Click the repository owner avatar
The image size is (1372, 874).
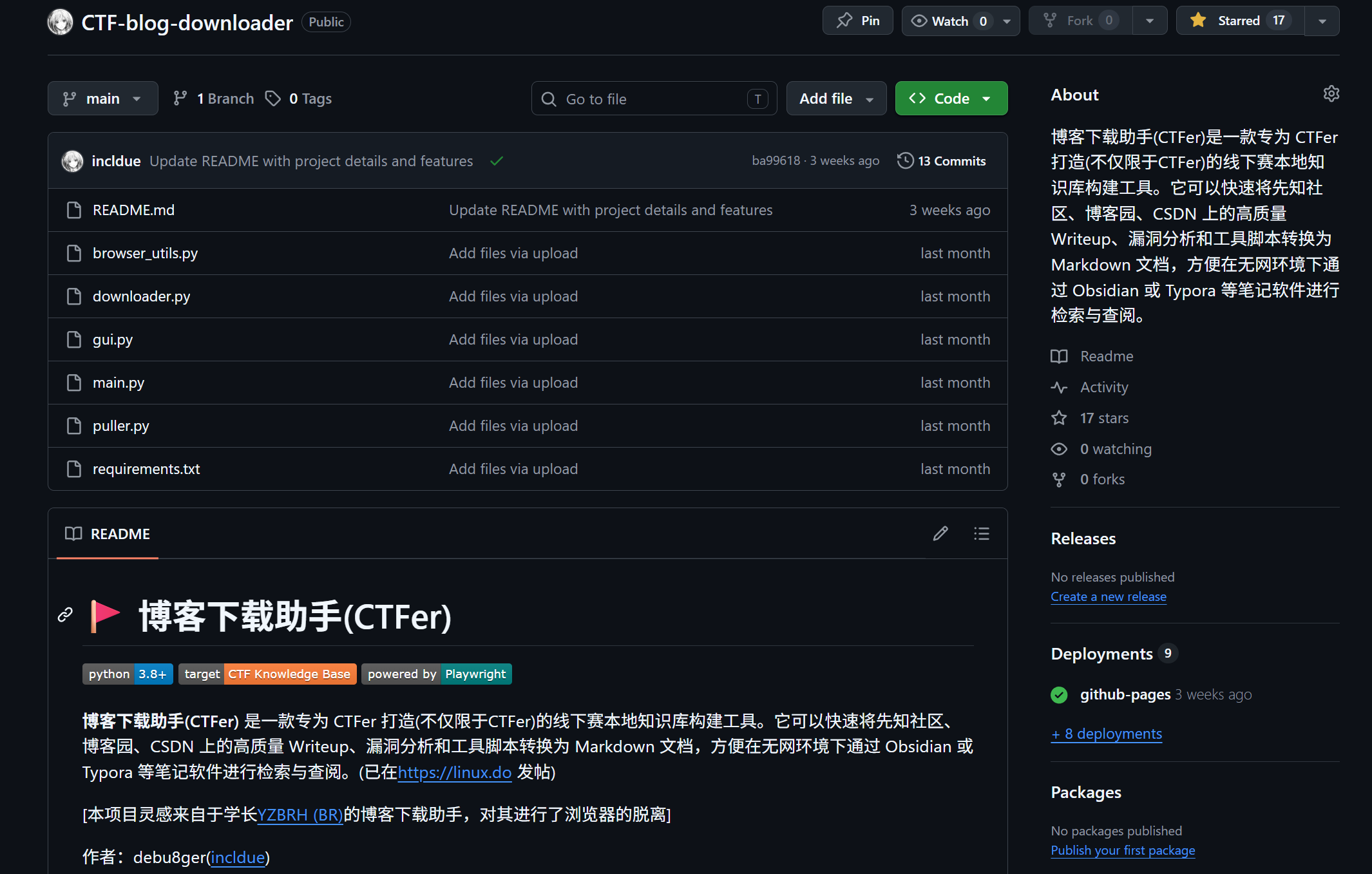(61, 22)
